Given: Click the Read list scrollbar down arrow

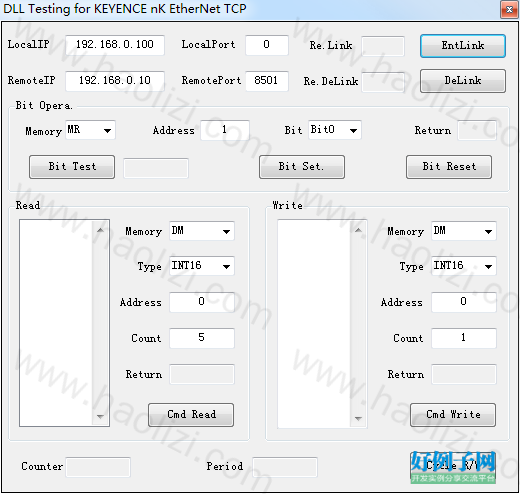Looking at the screenshot, I should coord(100,416).
